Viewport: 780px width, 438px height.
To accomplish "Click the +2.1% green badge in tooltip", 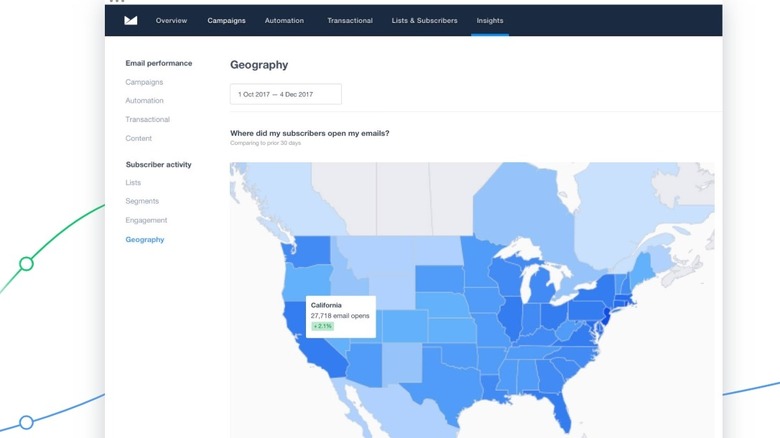I will tap(322, 326).
